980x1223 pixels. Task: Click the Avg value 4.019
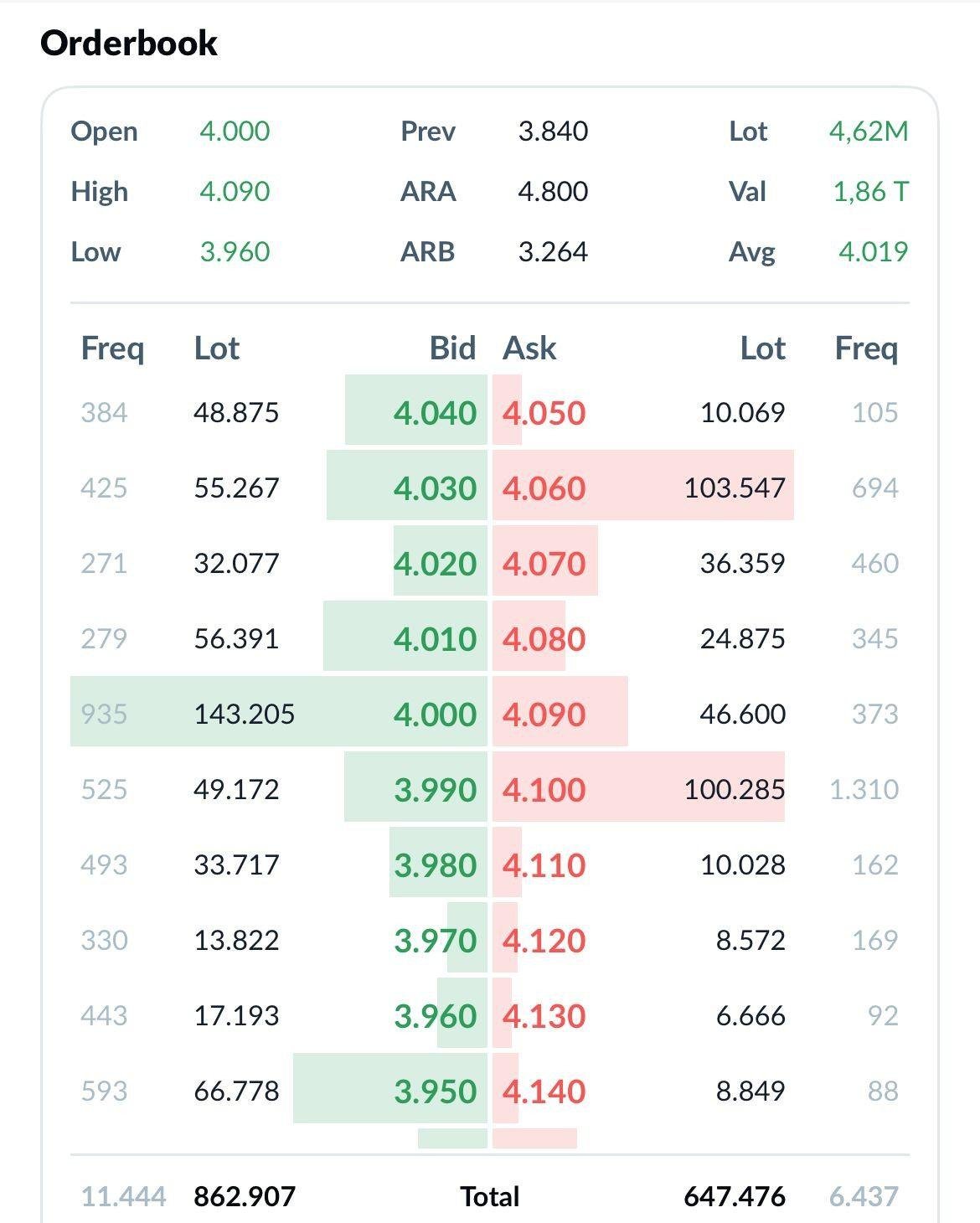click(x=873, y=251)
